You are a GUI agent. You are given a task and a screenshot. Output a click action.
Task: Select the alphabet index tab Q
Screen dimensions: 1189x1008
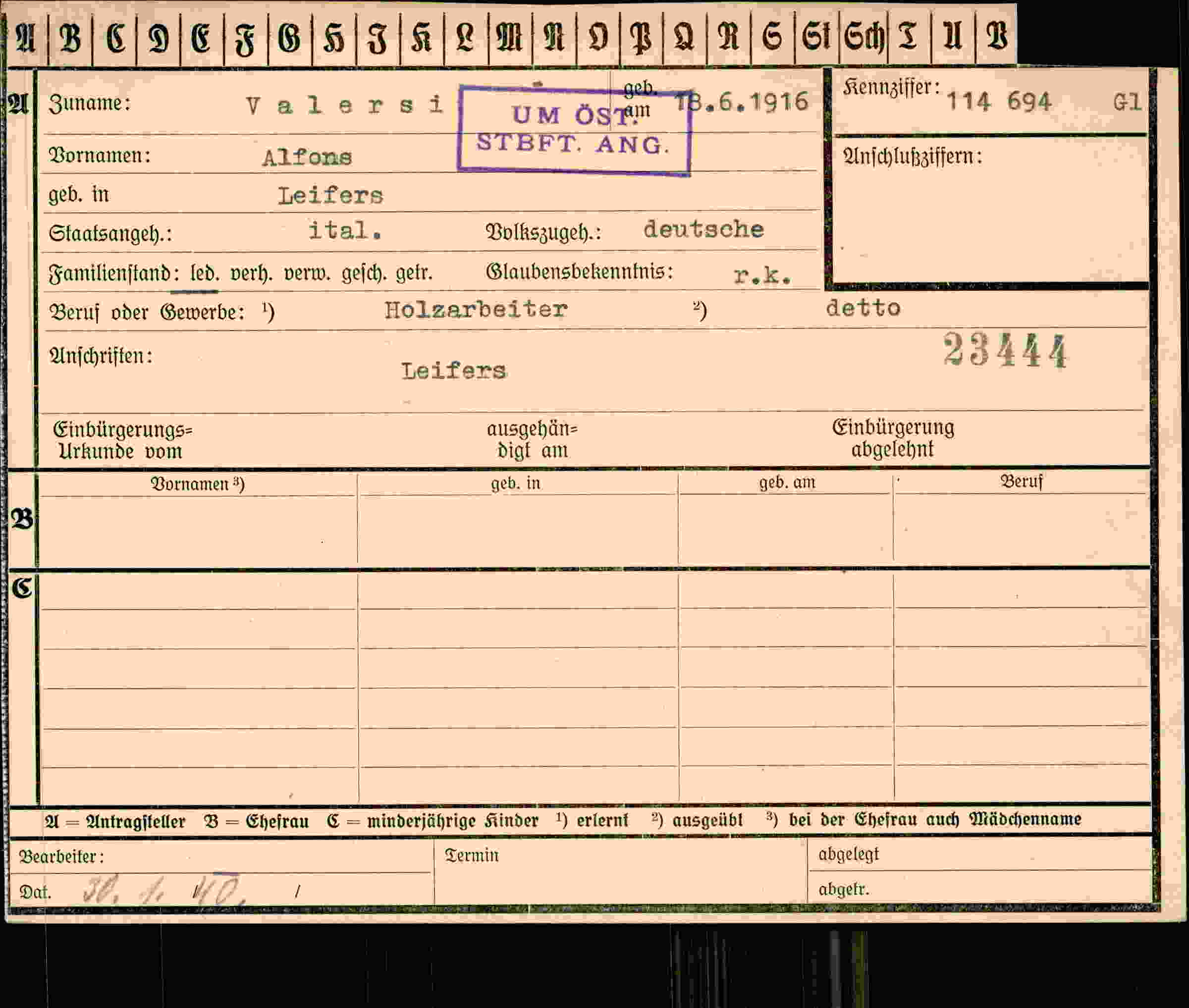[x=685, y=37]
